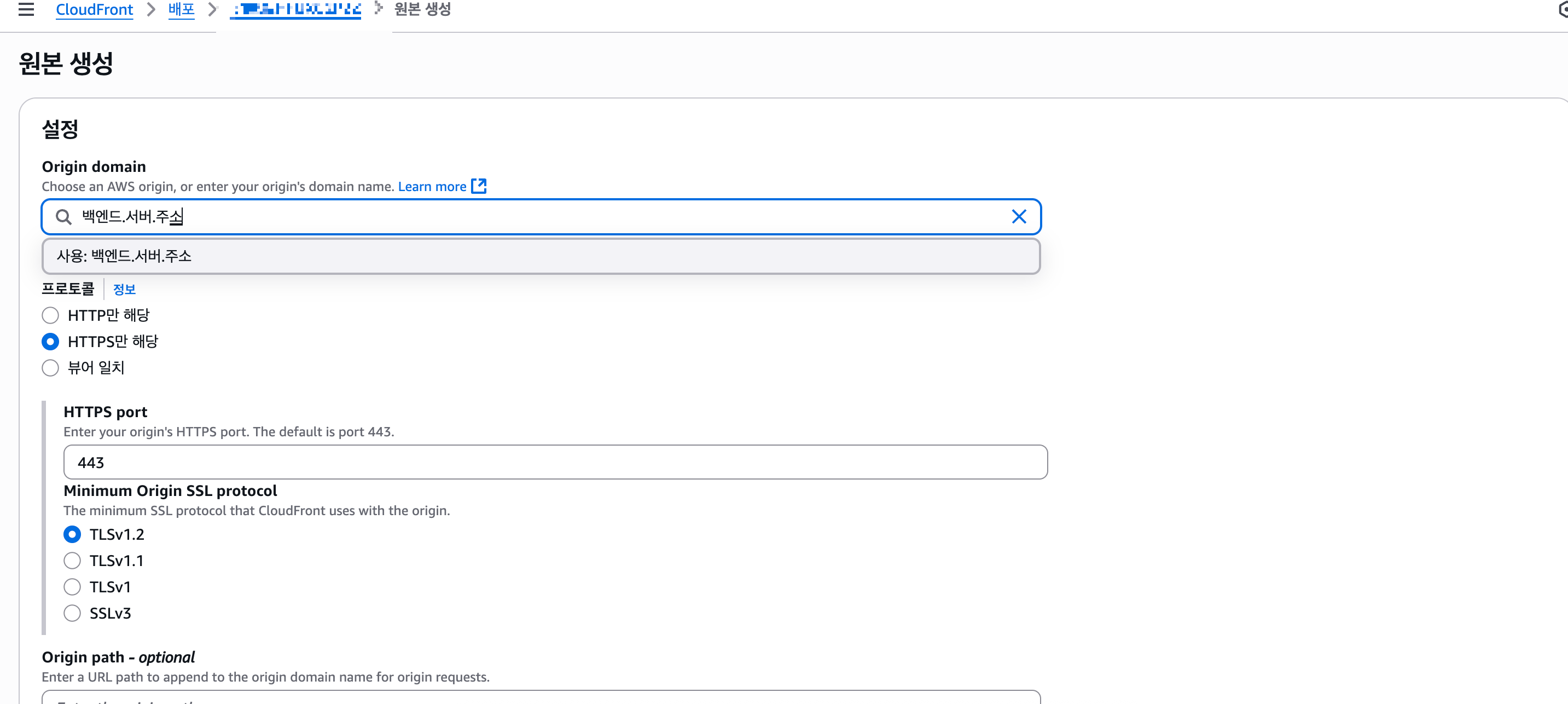Open the 프로토콜 '정보' info link
This screenshot has height=704, width=1568.
coord(124,290)
